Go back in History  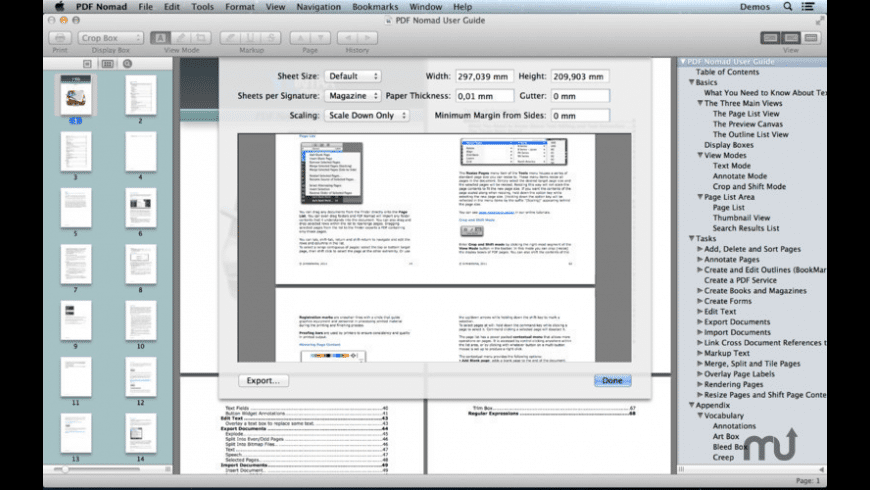click(x=348, y=38)
